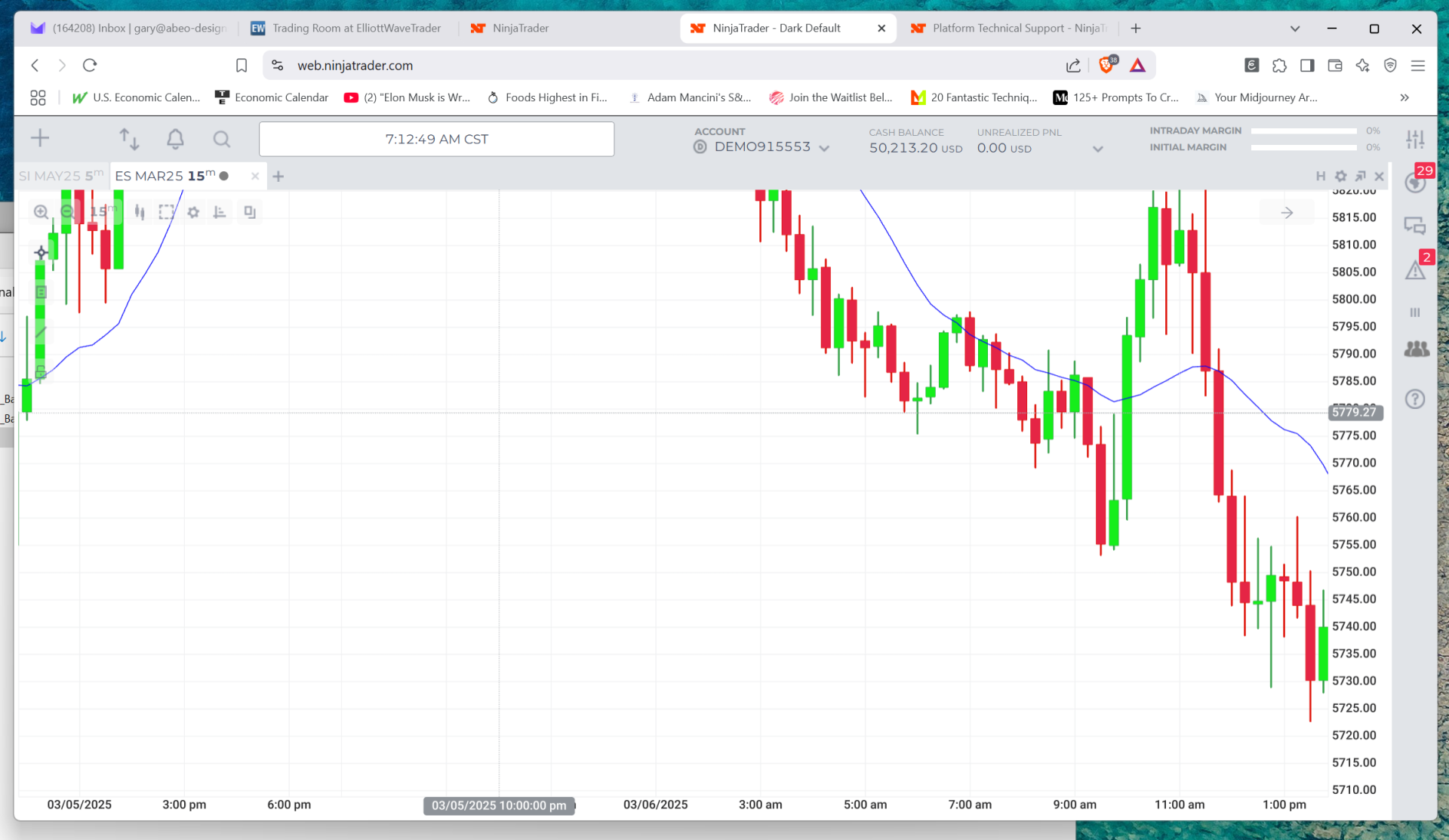Toggle the sliders settings panel icon
The height and width of the screenshot is (840, 1449).
pos(1415,139)
